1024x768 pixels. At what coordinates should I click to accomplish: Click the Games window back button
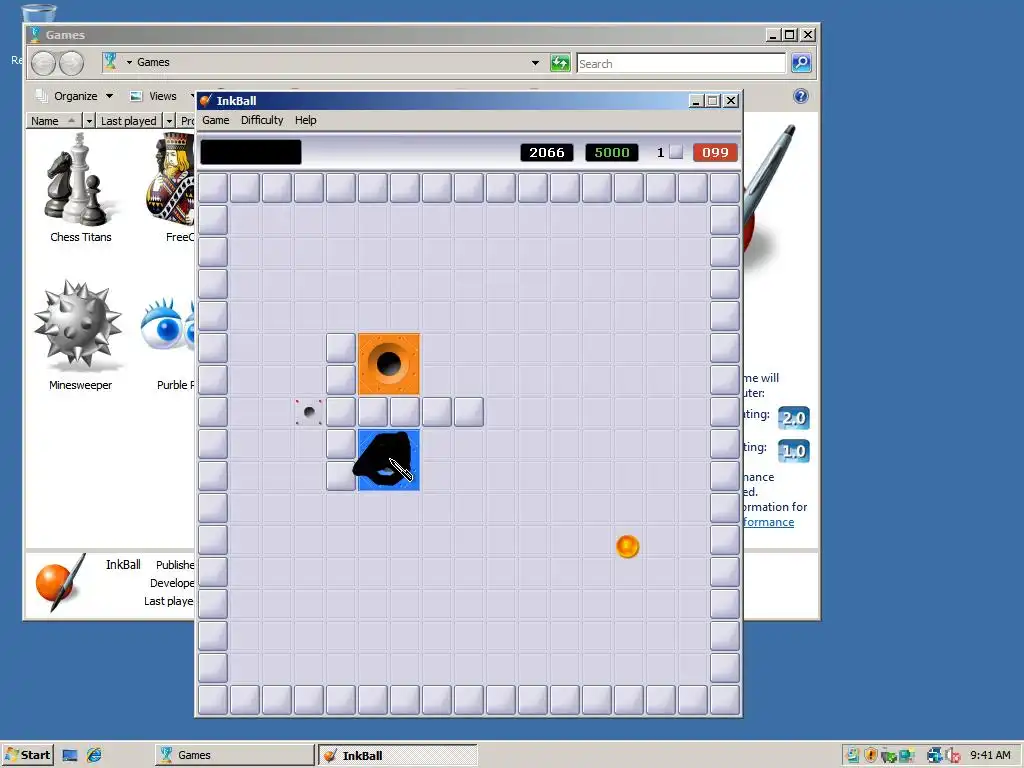click(x=44, y=63)
